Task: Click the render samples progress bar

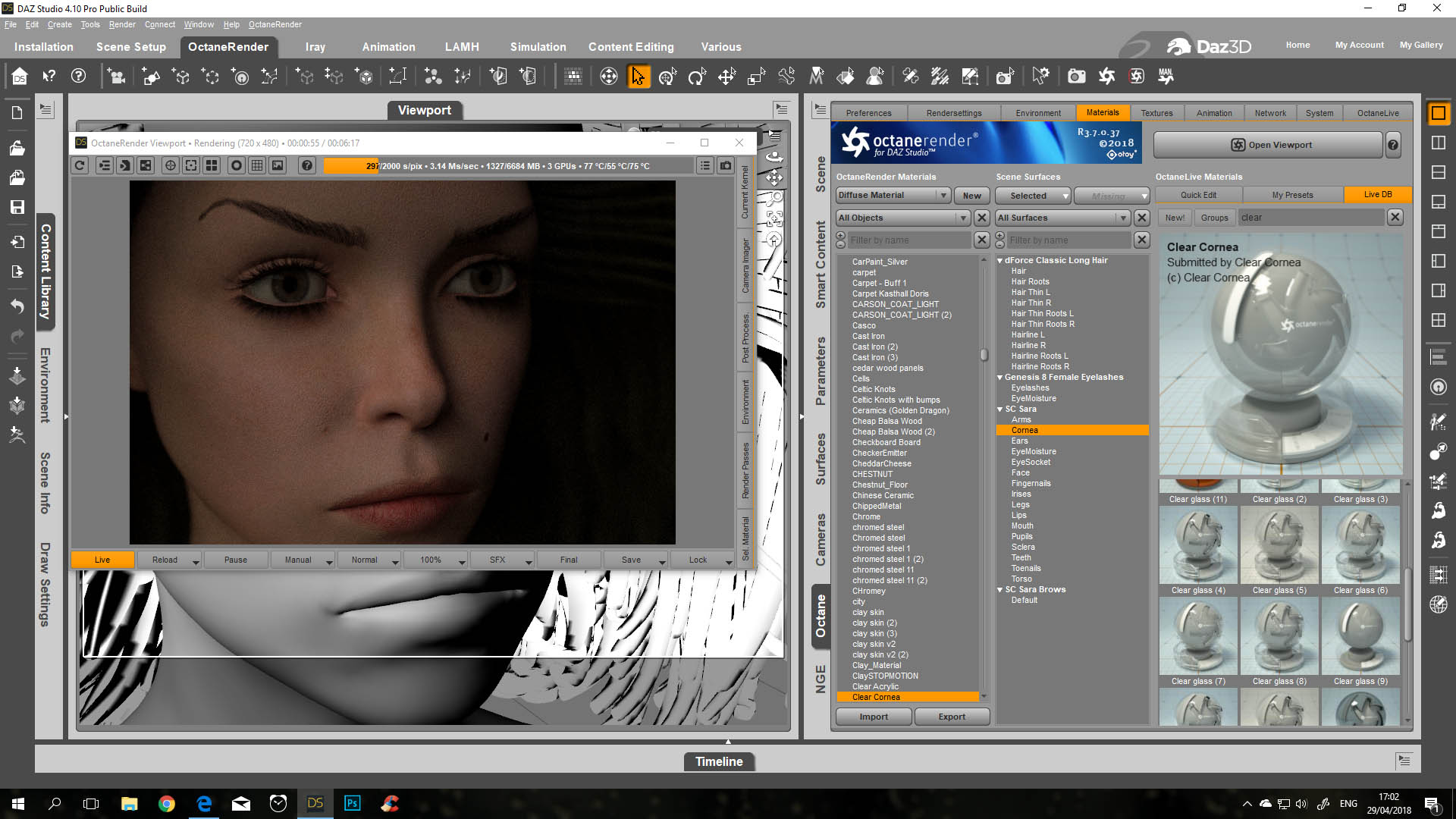Action: (x=508, y=166)
